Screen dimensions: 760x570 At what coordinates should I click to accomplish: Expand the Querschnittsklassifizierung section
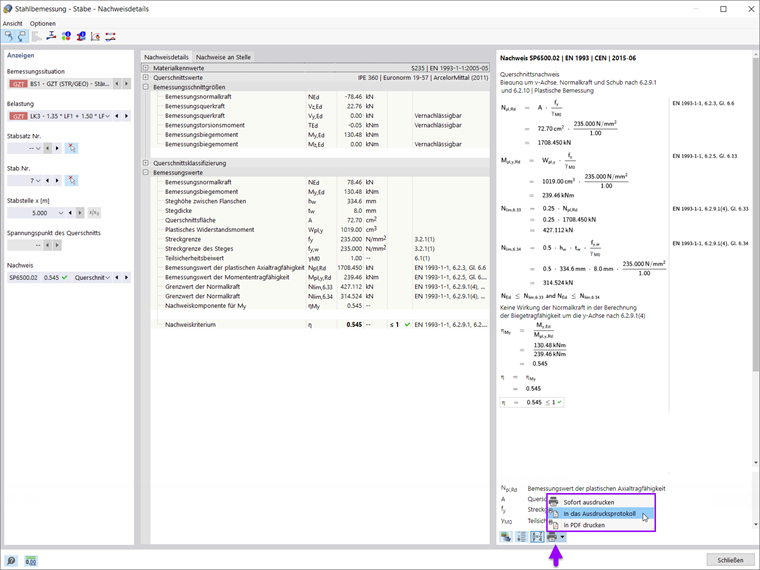[145, 163]
